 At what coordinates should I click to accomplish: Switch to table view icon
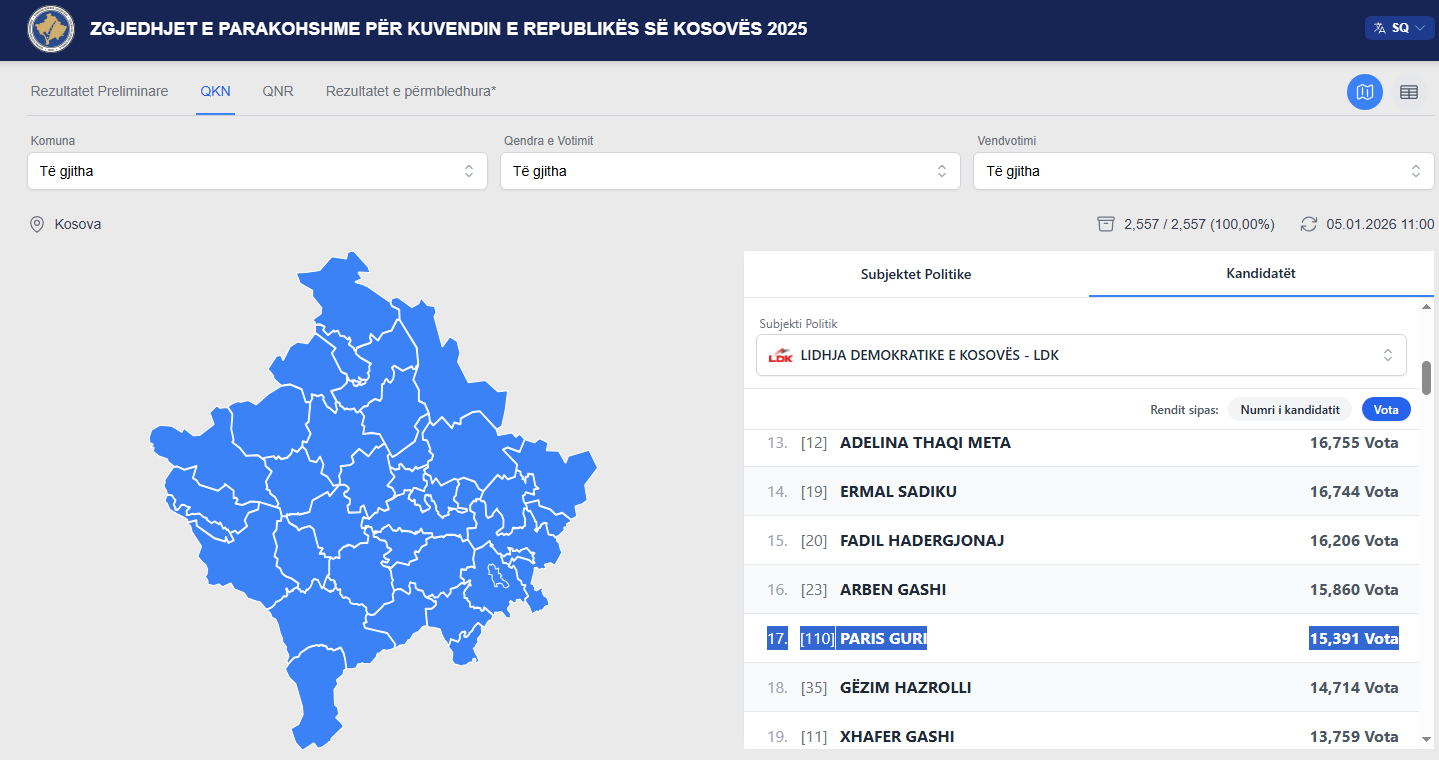click(1409, 92)
